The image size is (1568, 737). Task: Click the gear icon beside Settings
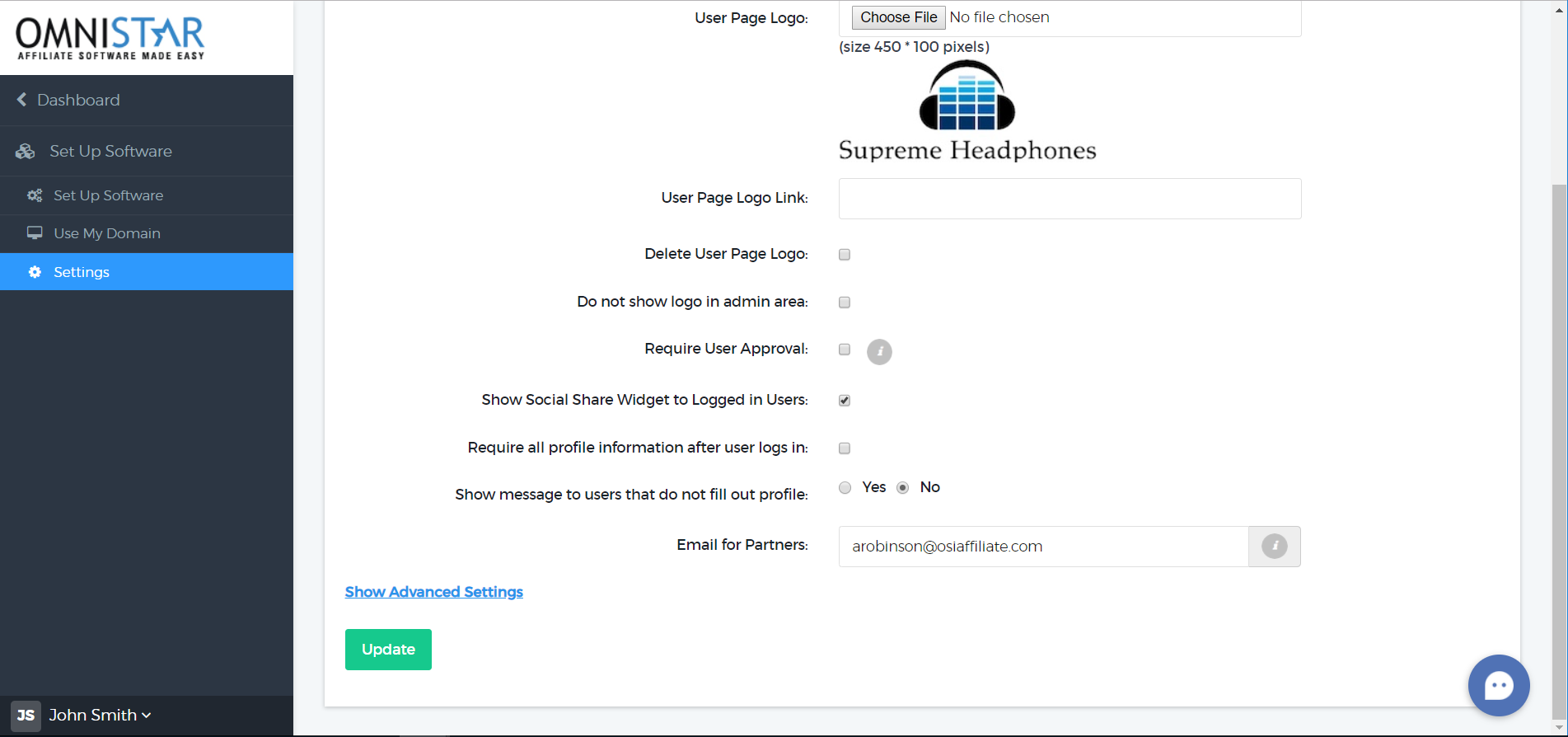coord(35,272)
